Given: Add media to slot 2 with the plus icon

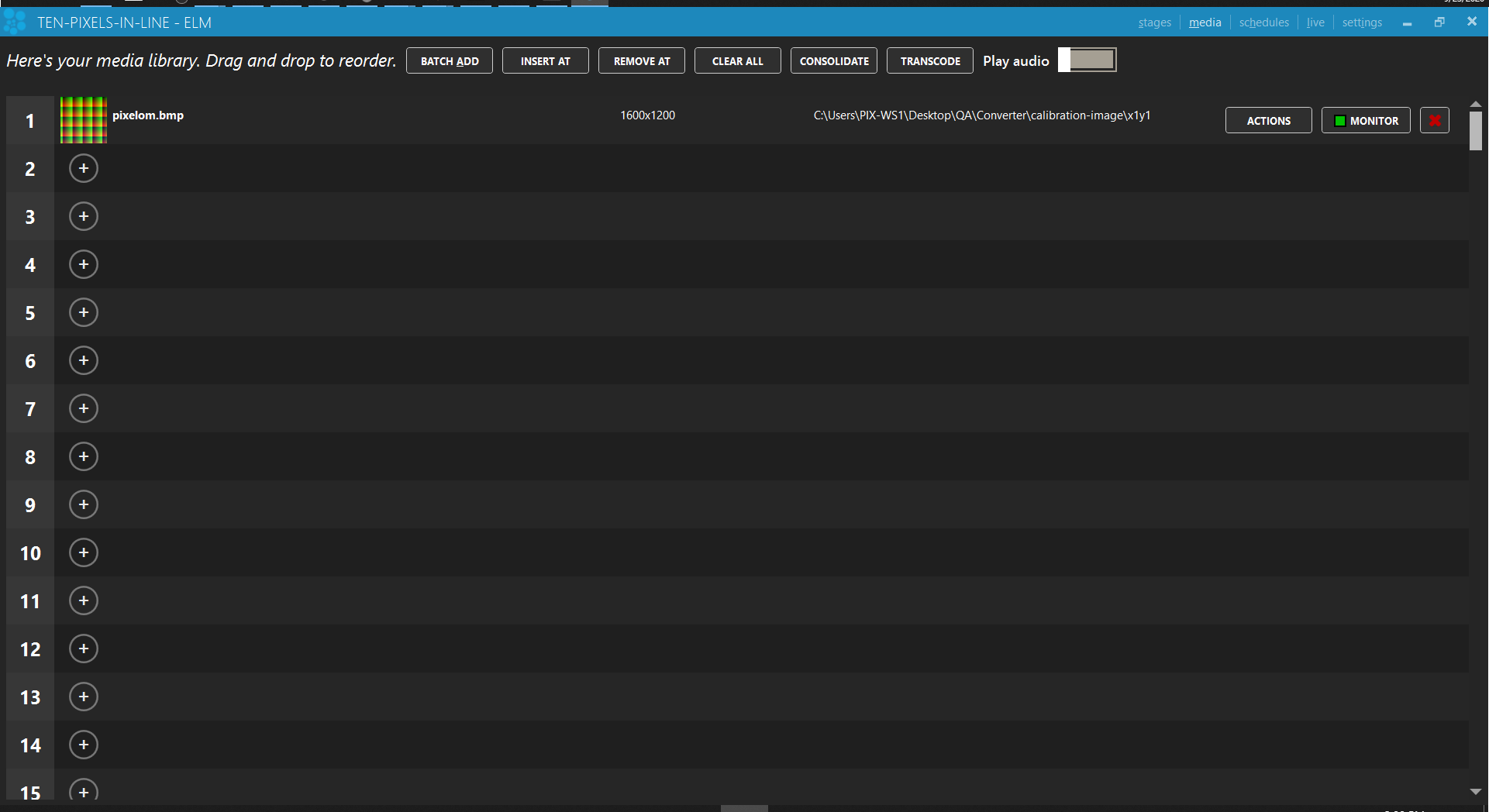Looking at the screenshot, I should (x=83, y=168).
